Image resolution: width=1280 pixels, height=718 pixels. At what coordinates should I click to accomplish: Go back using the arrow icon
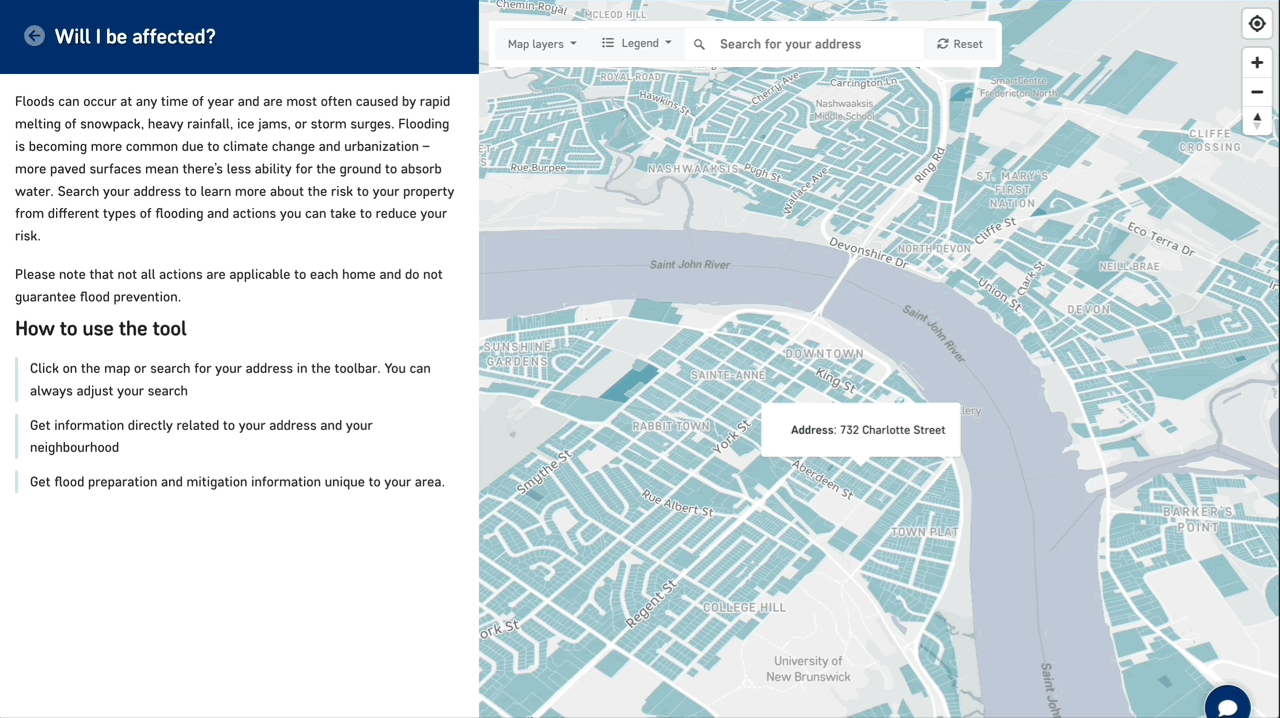(x=35, y=36)
